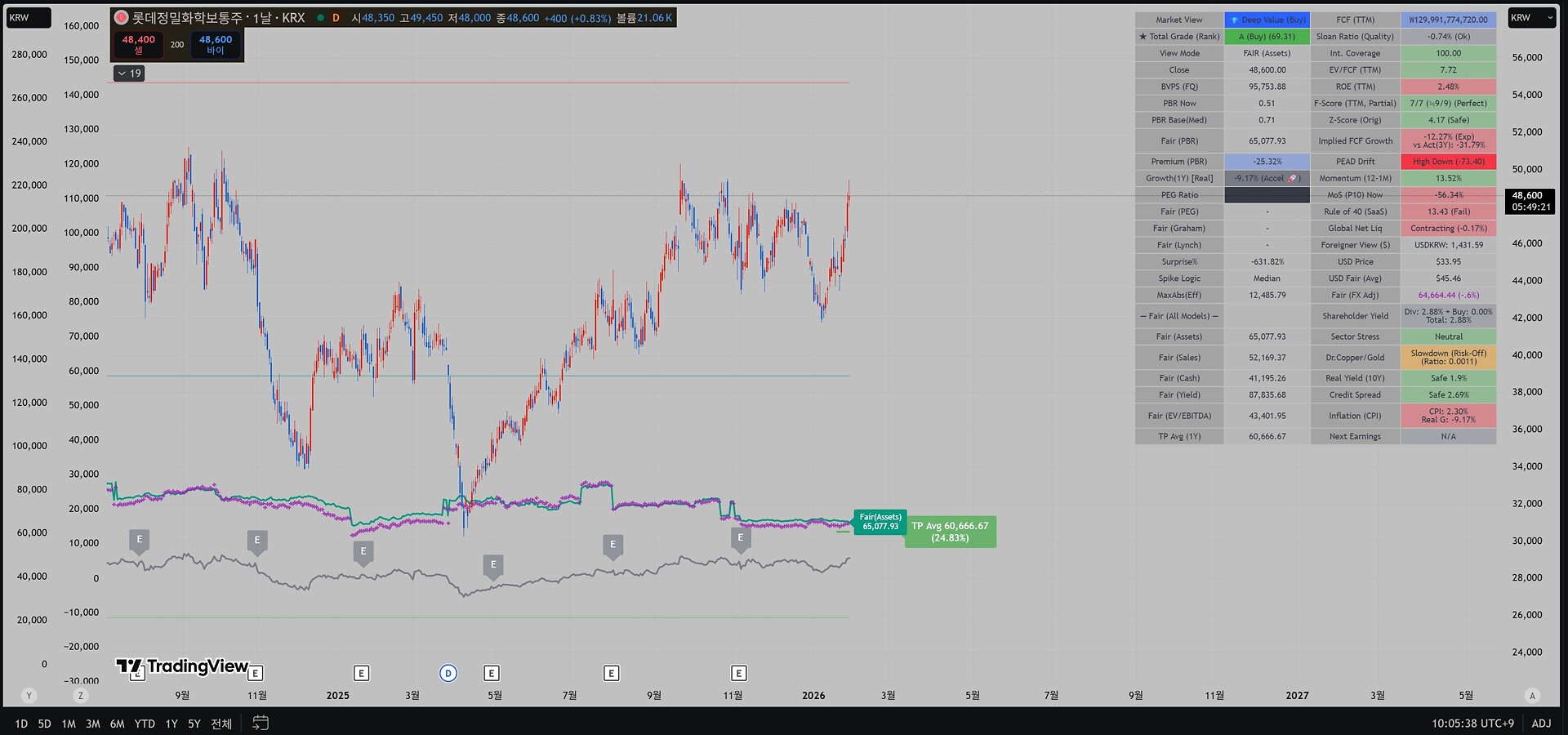
Task: Open the timezone menu at 10:05:38 UTC+9
Action: (x=1472, y=724)
